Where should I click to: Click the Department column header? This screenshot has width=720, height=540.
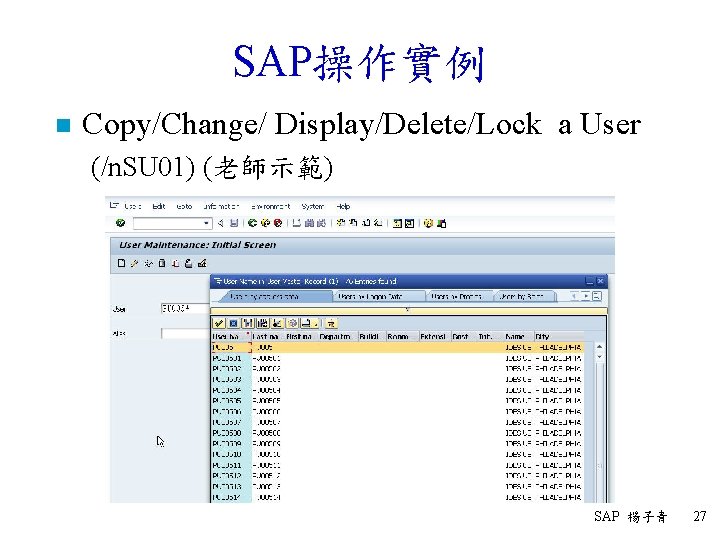coord(338,337)
